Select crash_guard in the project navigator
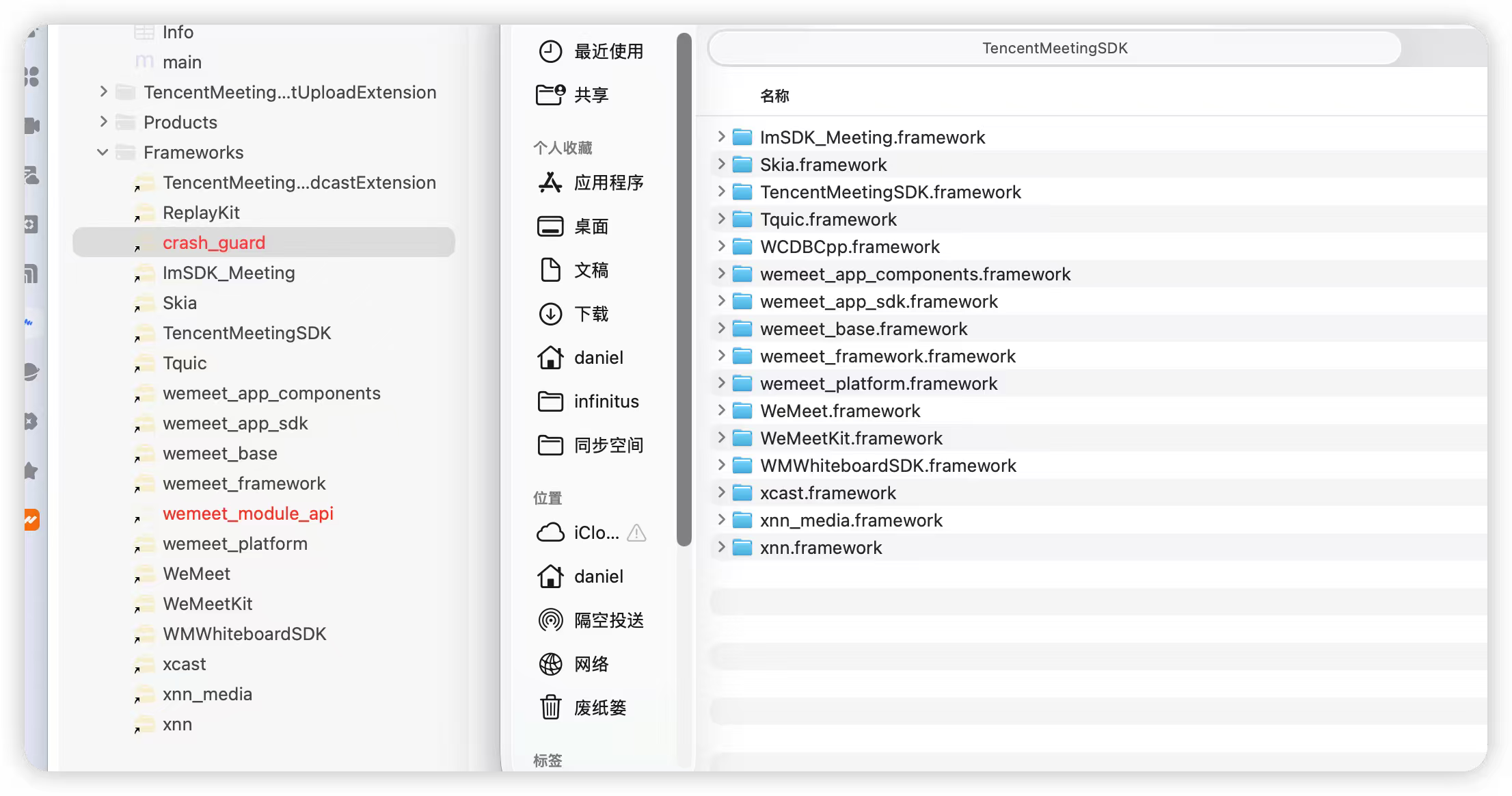This screenshot has width=1512, height=796. [214, 242]
